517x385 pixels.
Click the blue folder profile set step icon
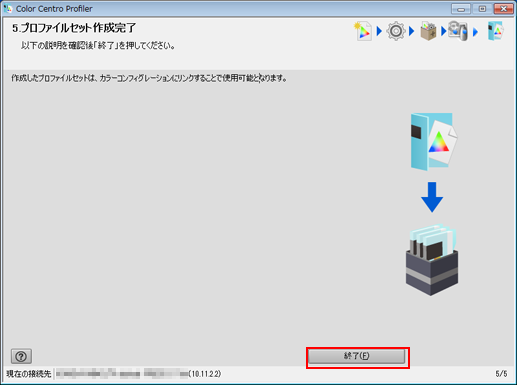496,31
